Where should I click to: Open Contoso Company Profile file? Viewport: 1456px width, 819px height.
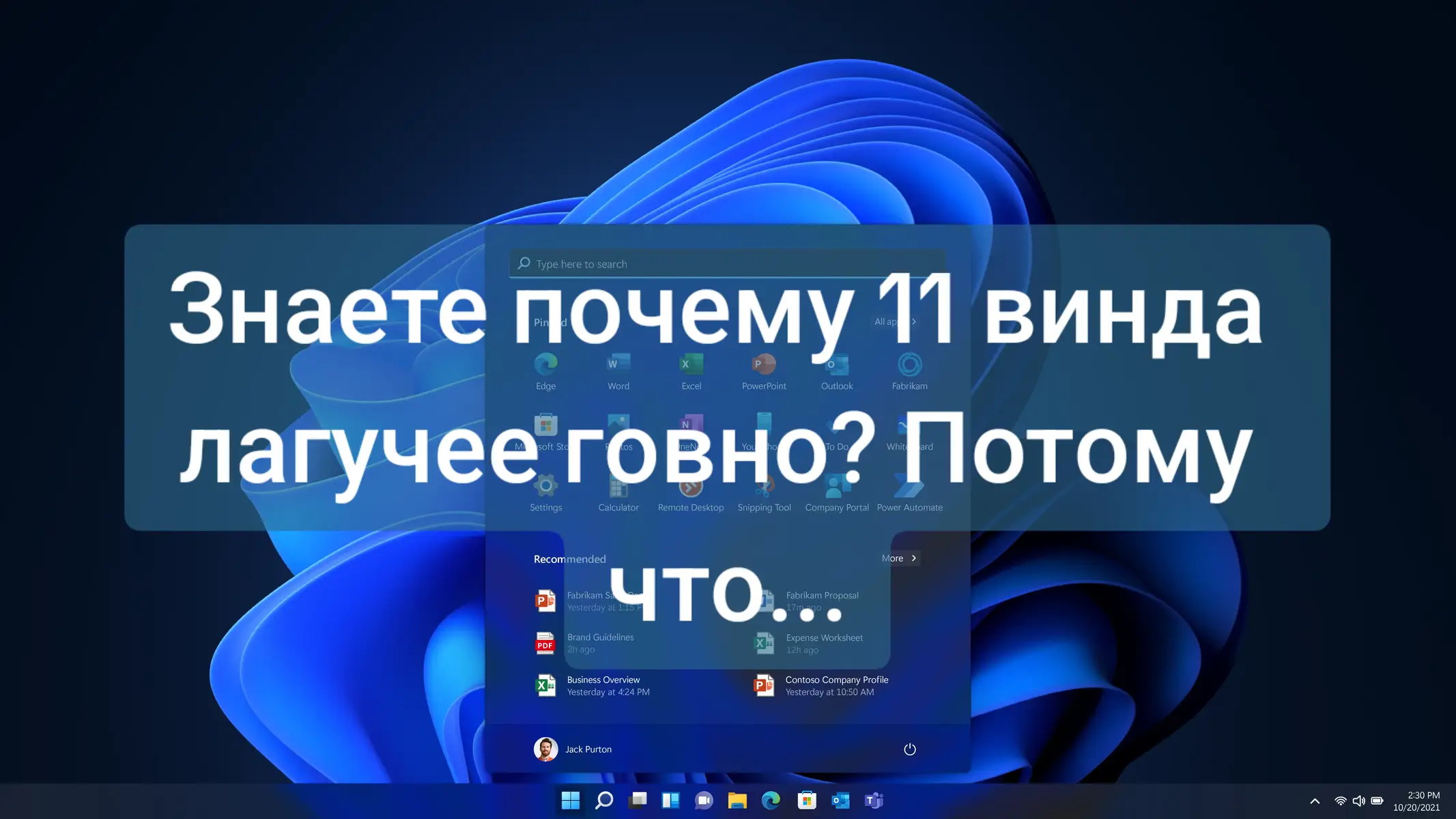tap(836, 685)
